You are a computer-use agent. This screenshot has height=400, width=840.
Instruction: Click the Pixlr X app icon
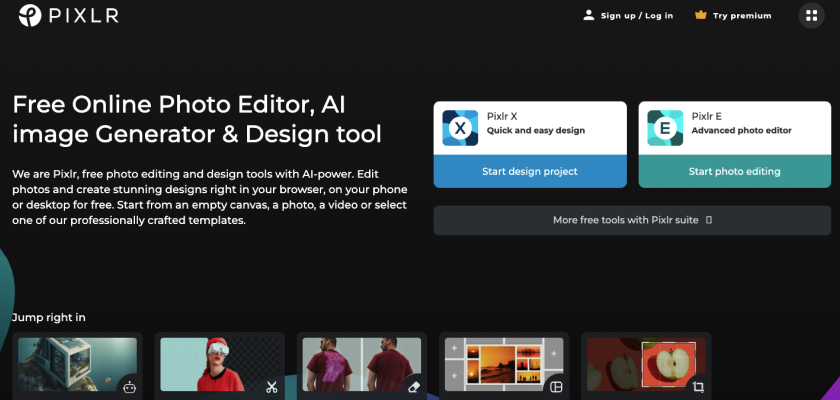(x=460, y=129)
